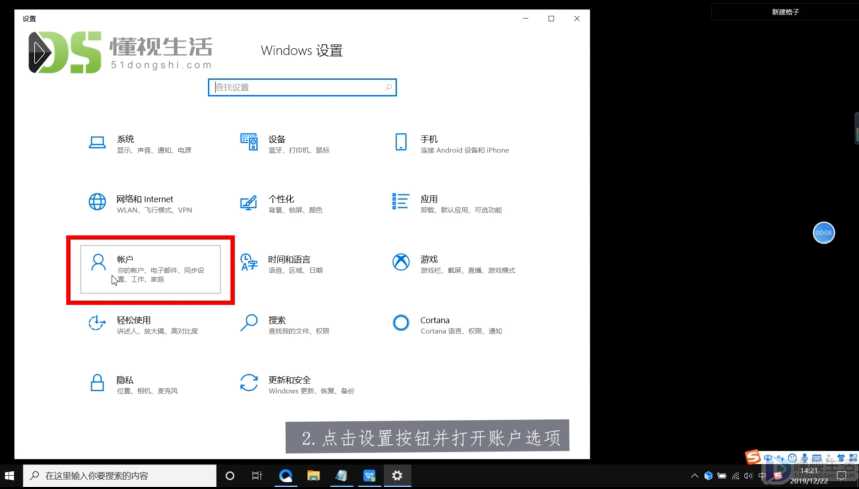Image resolution: width=859 pixels, height=489 pixels.
Task: Open 更新和安全 (Update & Security) settings
Action: [x=297, y=384]
